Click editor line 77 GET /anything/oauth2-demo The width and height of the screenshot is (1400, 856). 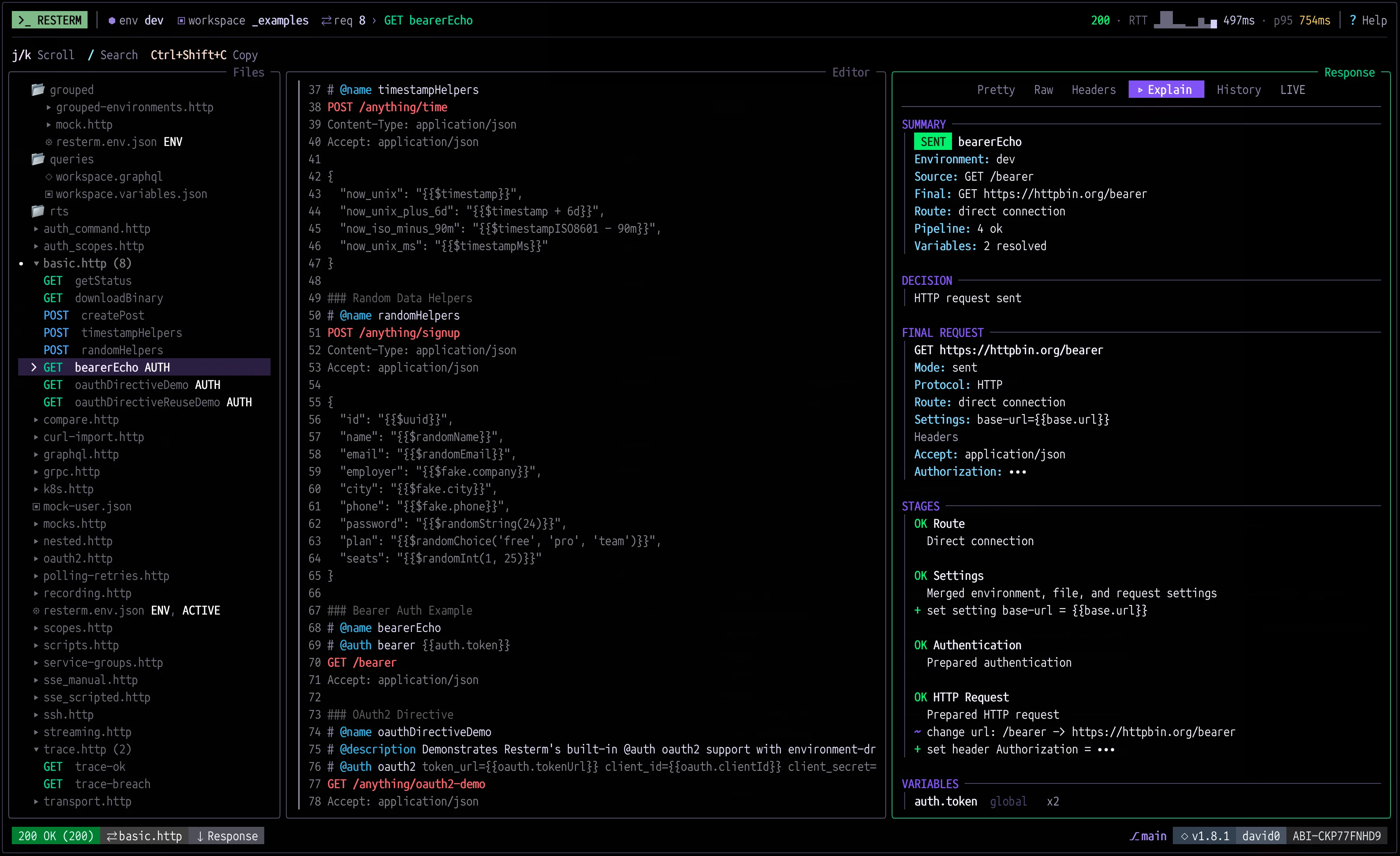tap(406, 784)
